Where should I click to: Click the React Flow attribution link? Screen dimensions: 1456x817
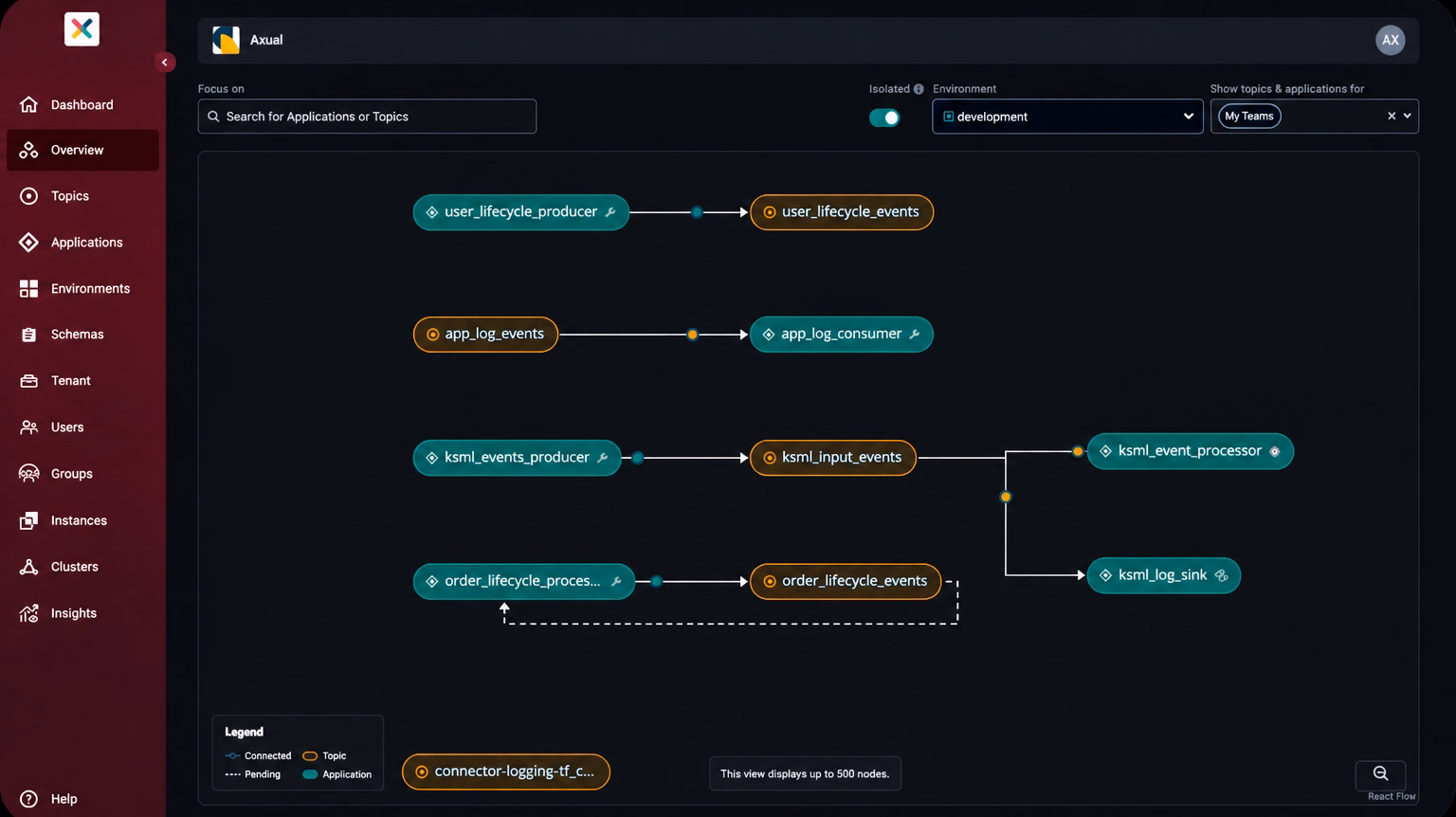1392,796
